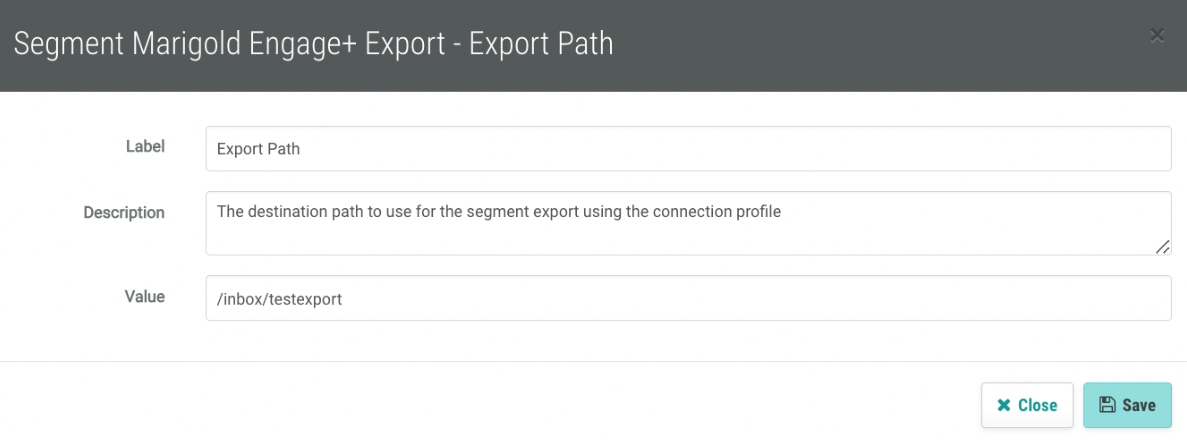The image size is (1187, 443).
Task: Focus the Value input field
Action: pyautogui.click(x=688, y=298)
